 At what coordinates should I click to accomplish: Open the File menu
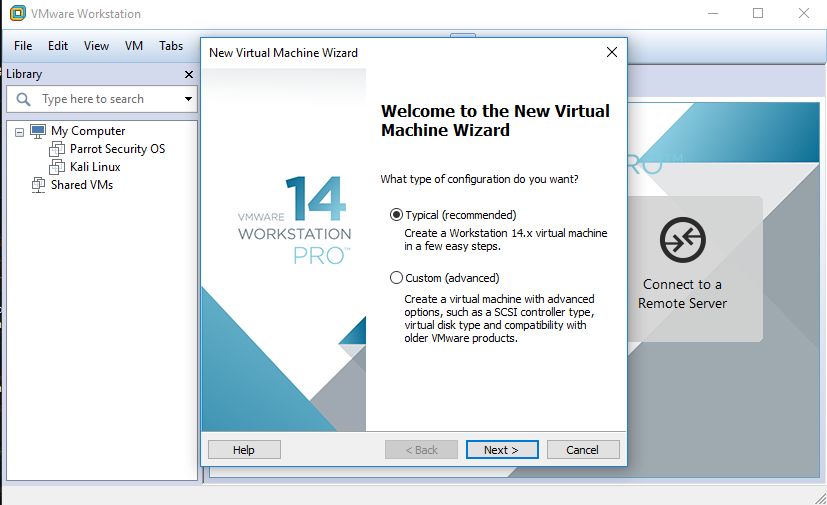tap(23, 46)
